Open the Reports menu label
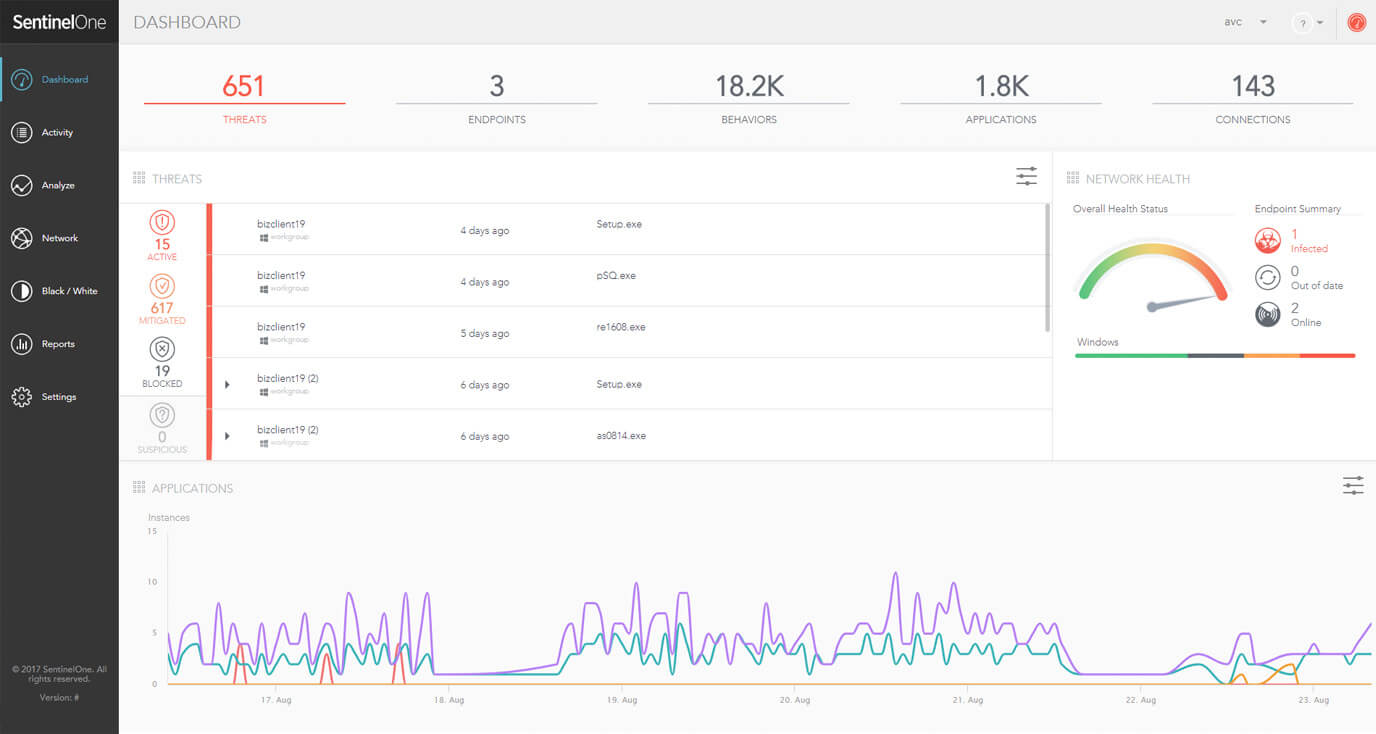Image resolution: width=1376 pixels, height=734 pixels. click(58, 344)
